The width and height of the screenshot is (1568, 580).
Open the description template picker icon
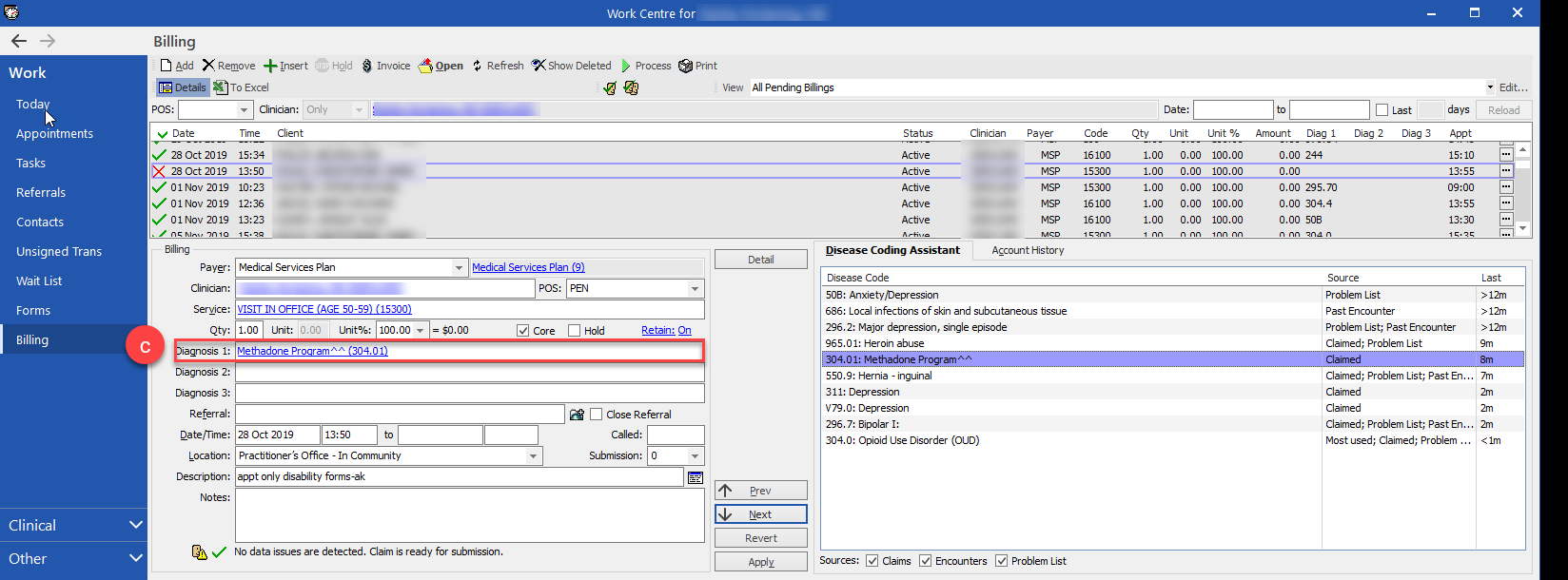coord(695,477)
